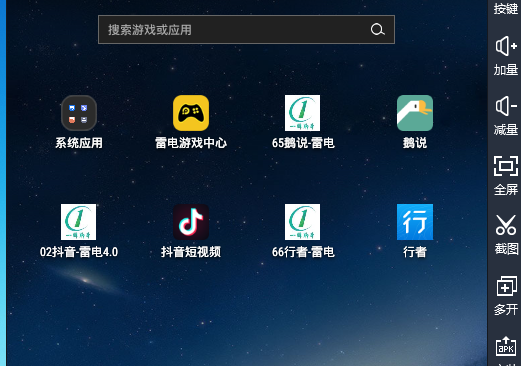The width and height of the screenshot is (521, 366).
Task: Click the 鹅说 label text
Action: (415, 143)
